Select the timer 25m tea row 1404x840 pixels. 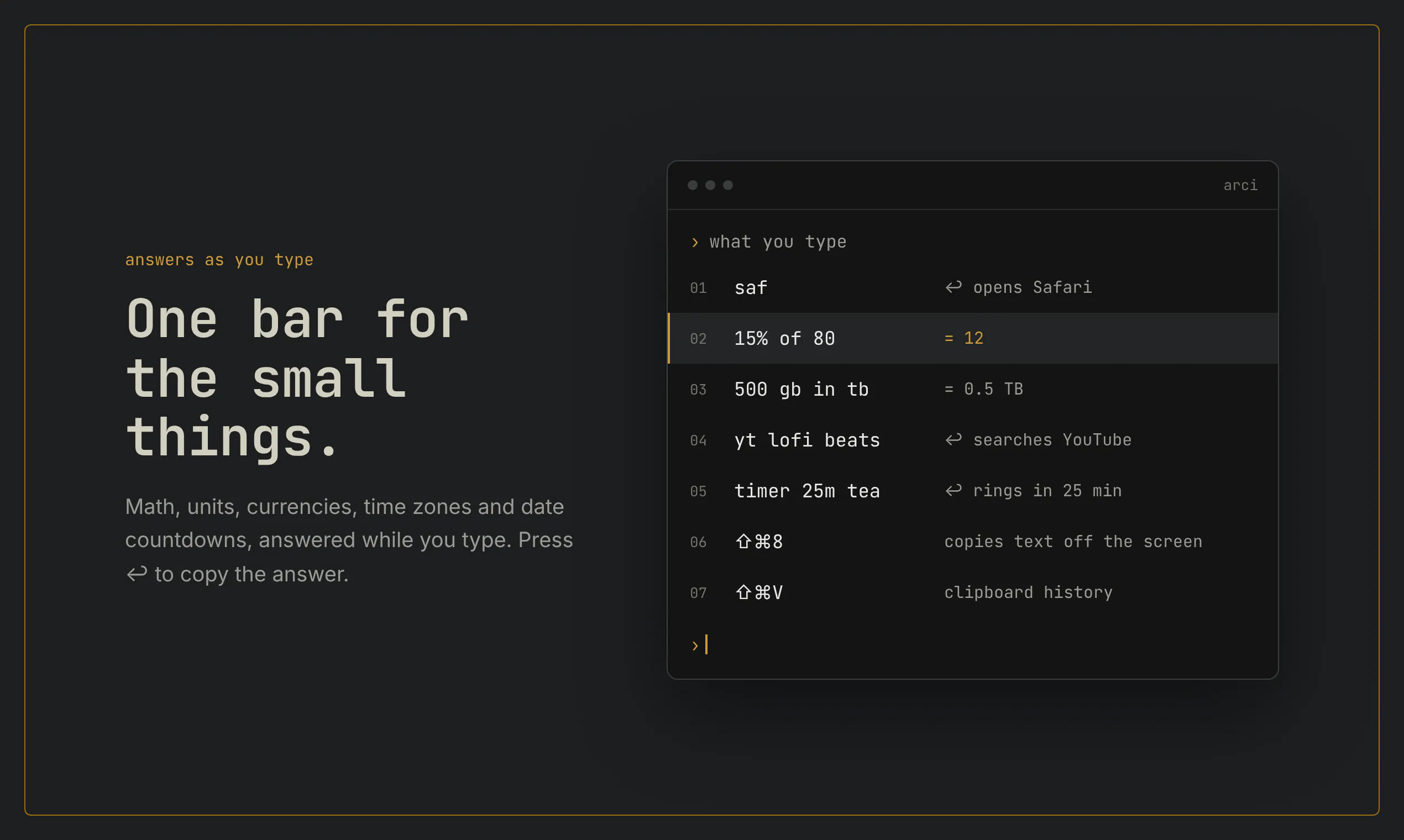pos(973,491)
